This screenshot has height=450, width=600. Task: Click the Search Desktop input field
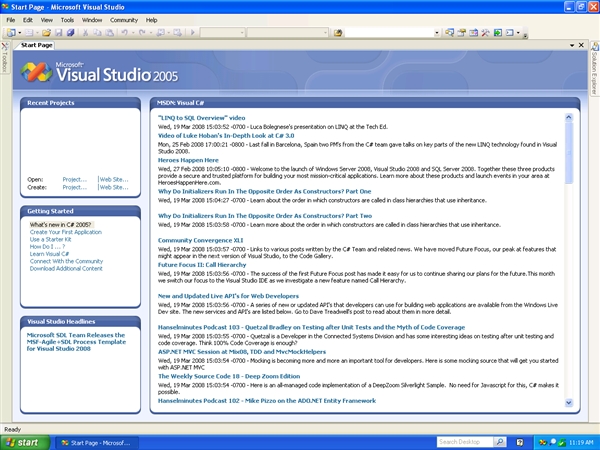[x=465, y=442]
